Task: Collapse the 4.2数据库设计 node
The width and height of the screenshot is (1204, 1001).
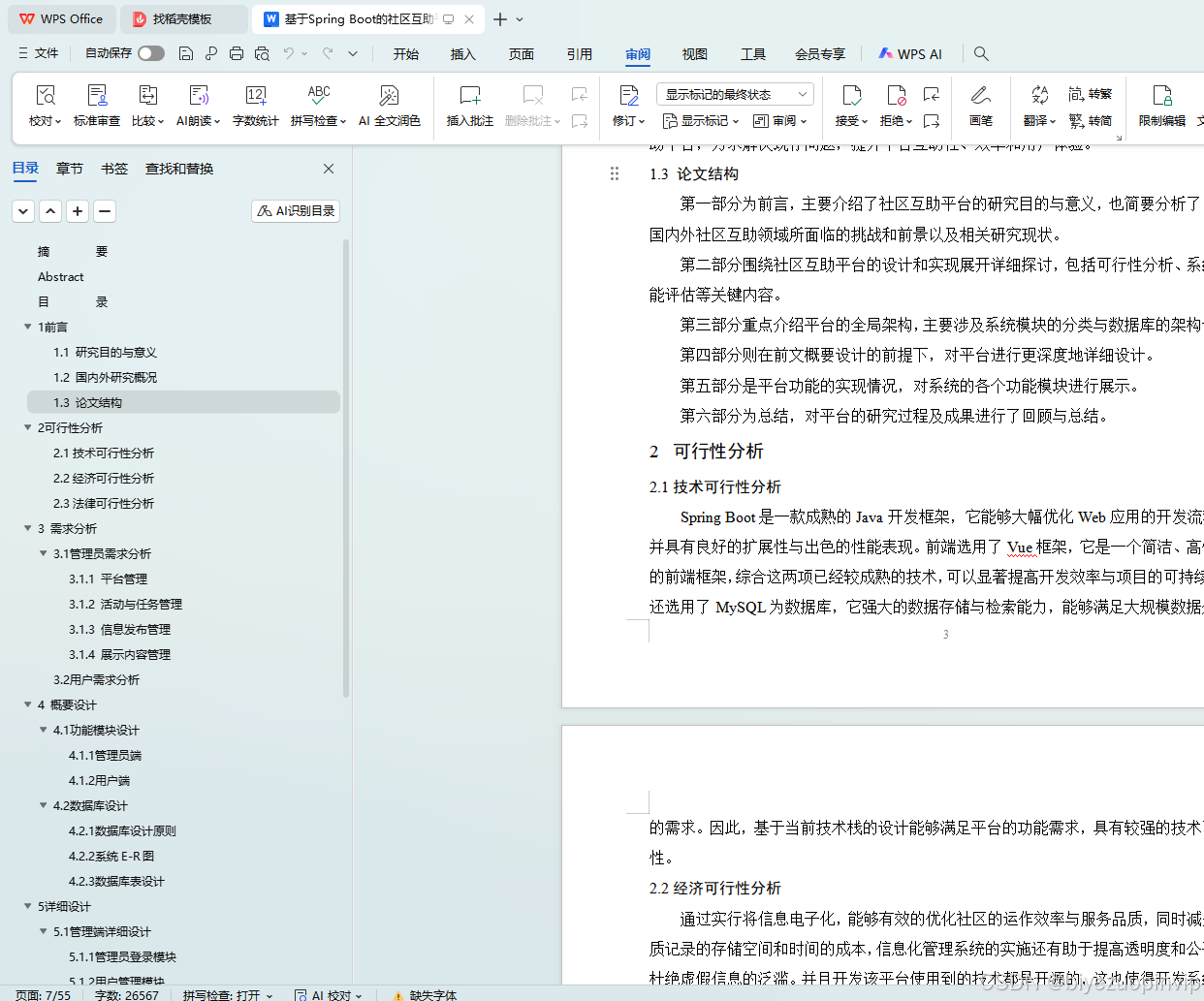Action: click(x=43, y=805)
